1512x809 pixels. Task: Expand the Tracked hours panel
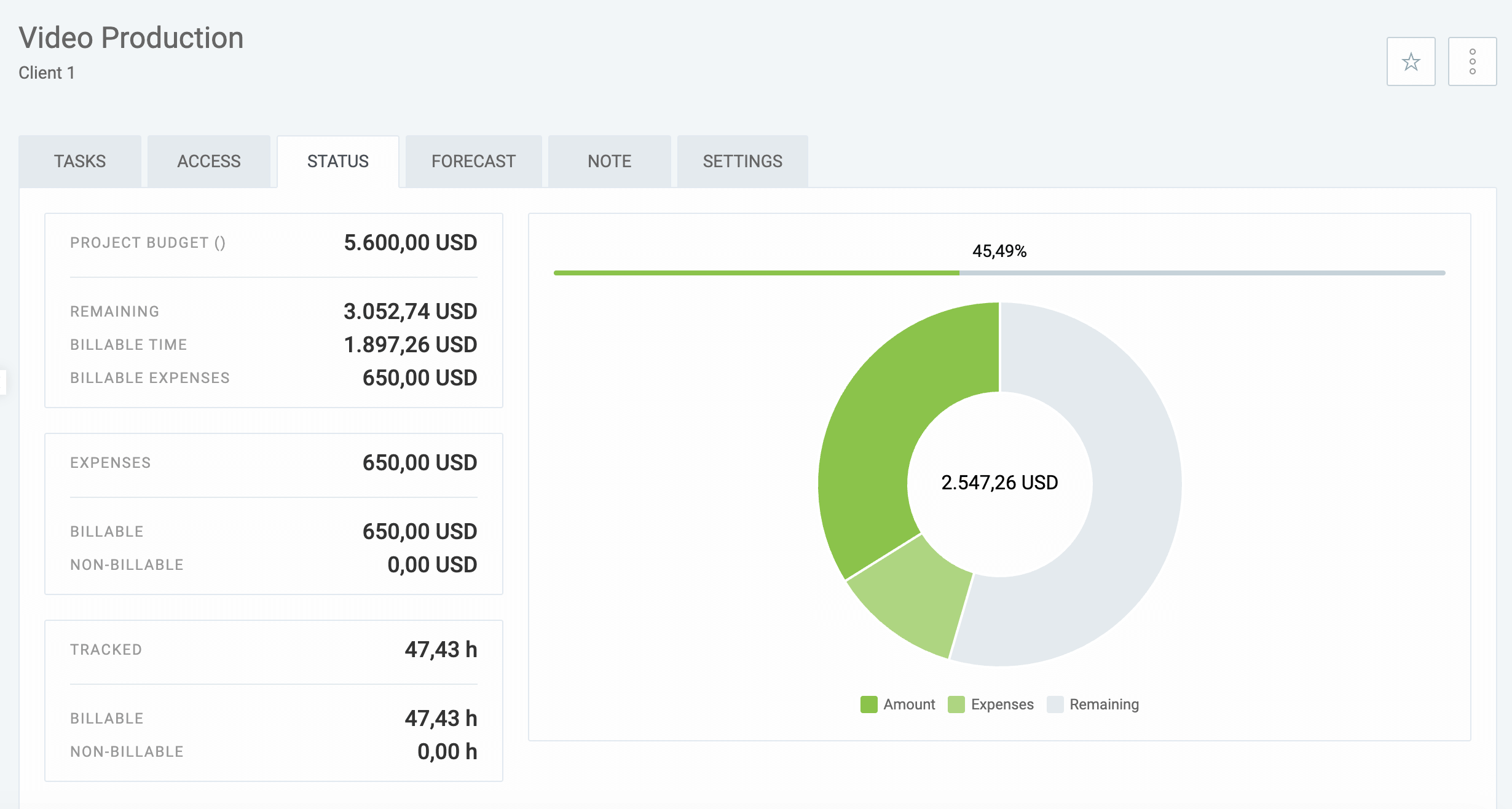pos(274,649)
